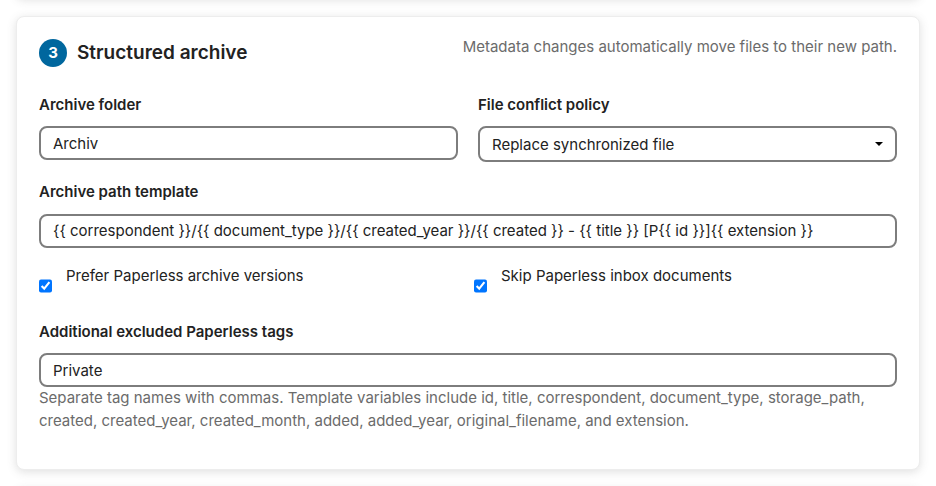Click the Prefer Paperless archive versions label
Image resolution: width=936 pixels, height=486 pixels.
tap(184, 276)
